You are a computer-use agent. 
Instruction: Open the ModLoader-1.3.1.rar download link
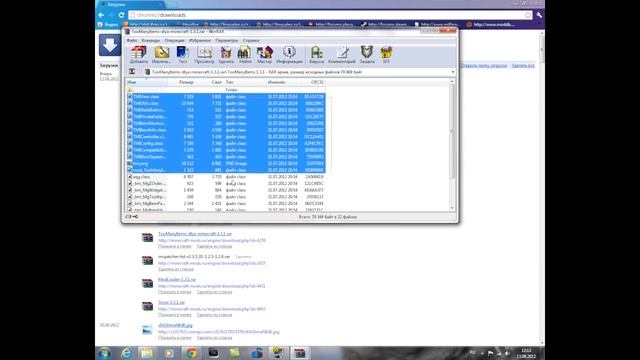coord(177,280)
